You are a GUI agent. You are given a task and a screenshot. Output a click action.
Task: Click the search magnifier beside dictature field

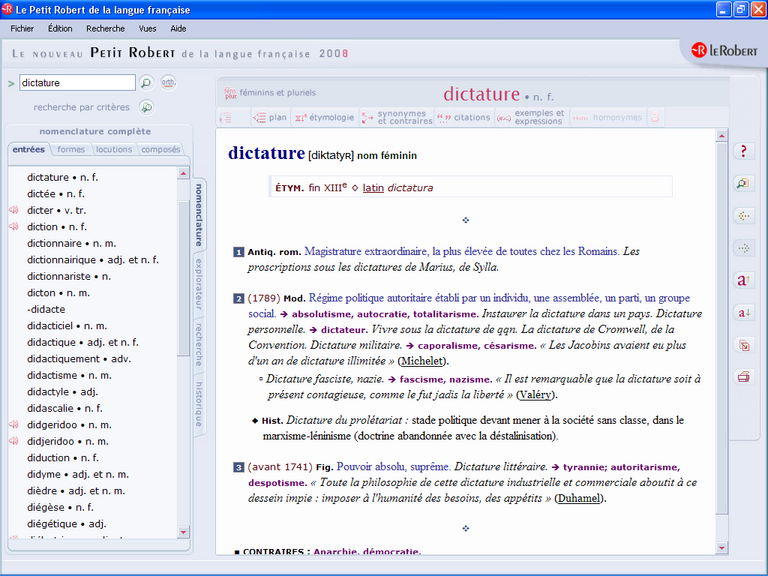click(x=146, y=83)
